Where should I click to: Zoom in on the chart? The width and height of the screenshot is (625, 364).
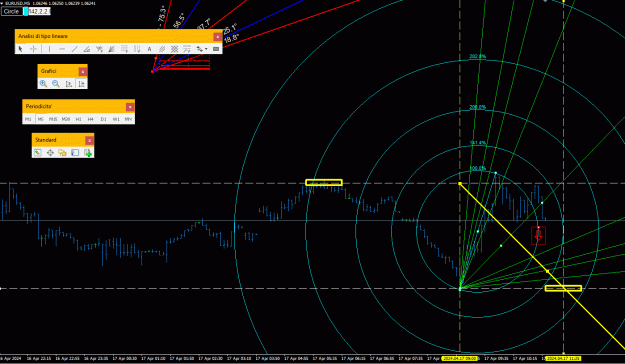point(43,84)
